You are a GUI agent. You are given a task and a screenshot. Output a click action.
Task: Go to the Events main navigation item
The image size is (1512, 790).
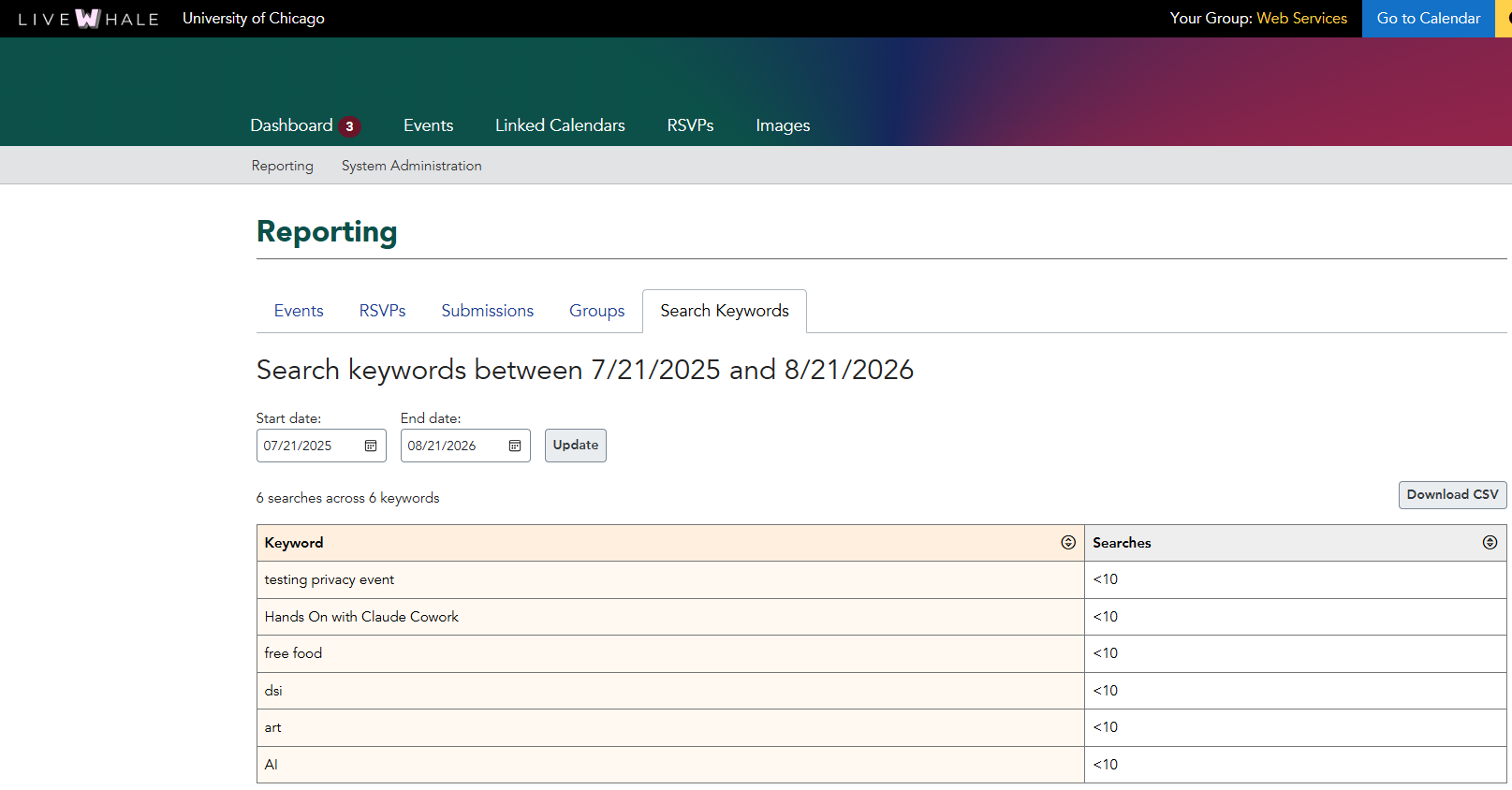[428, 125]
